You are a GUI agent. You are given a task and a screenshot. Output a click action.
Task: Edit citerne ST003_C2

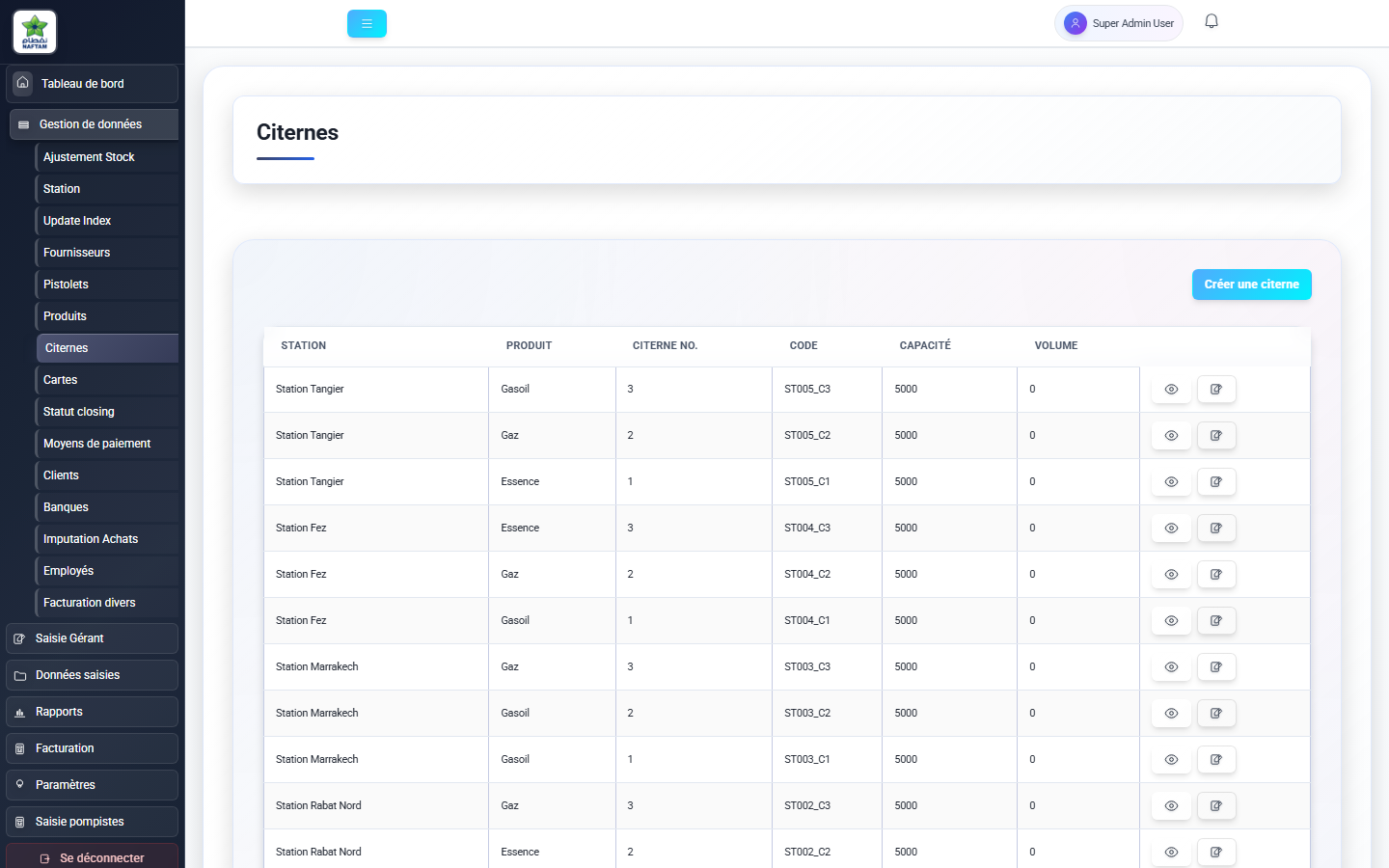1216,714
